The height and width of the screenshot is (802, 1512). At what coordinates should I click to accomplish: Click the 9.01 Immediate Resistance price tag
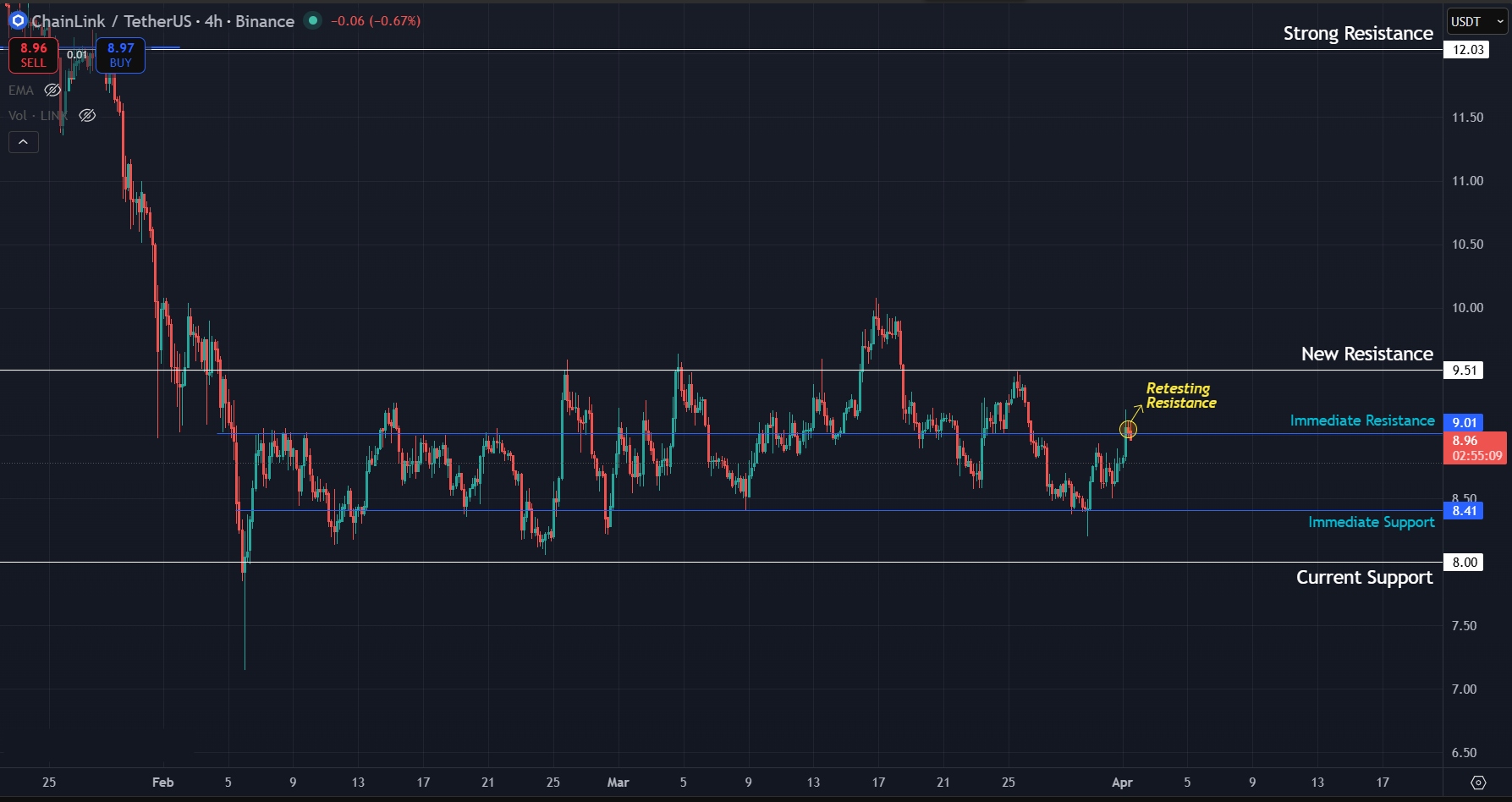(x=1465, y=421)
